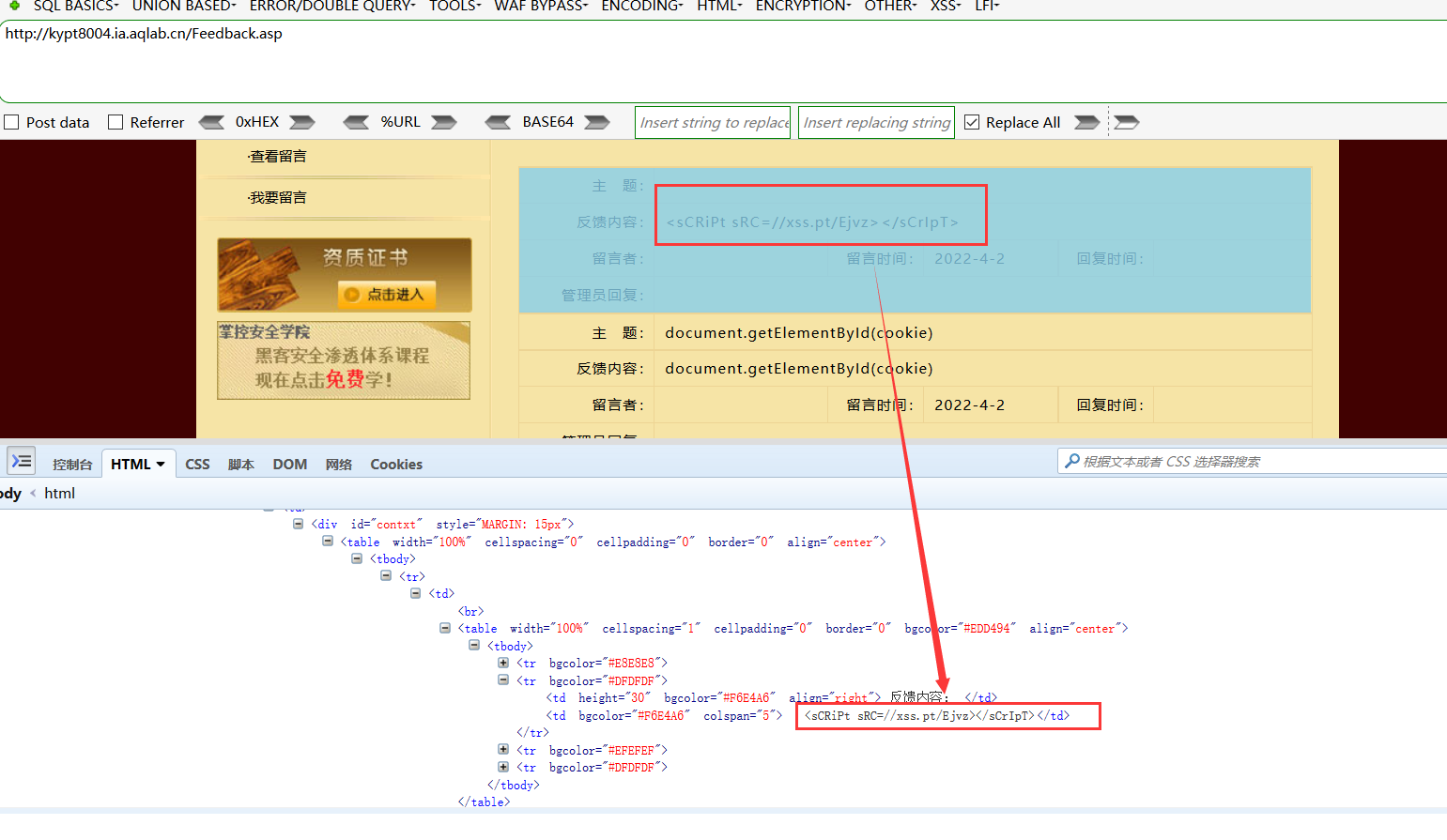The height and width of the screenshot is (840, 1447).
Task: Click the arrow right after Replace All
Action: 1087,122
